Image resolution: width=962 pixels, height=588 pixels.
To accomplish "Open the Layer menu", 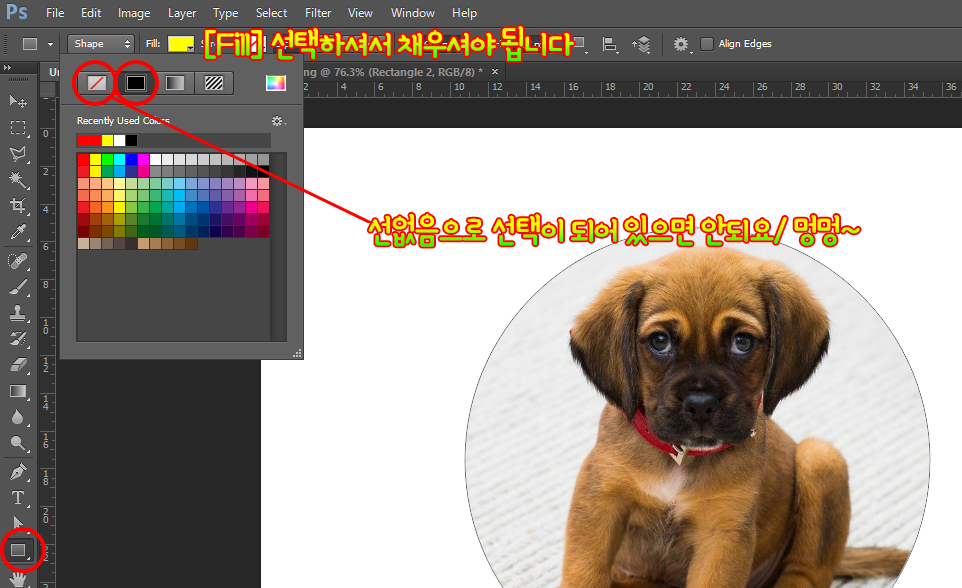I will click(x=182, y=13).
